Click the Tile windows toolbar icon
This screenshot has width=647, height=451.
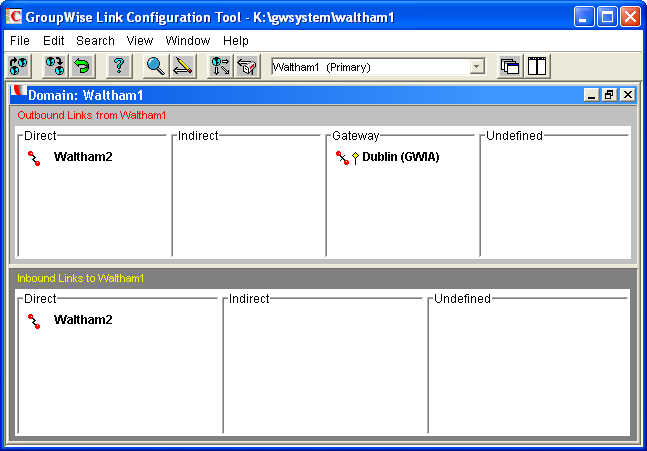pyautogui.click(x=537, y=66)
